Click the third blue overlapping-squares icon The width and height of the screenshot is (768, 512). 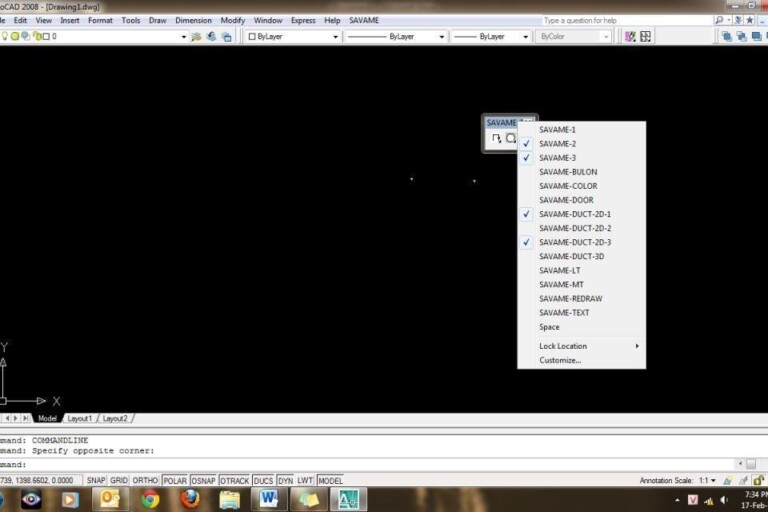(756, 36)
